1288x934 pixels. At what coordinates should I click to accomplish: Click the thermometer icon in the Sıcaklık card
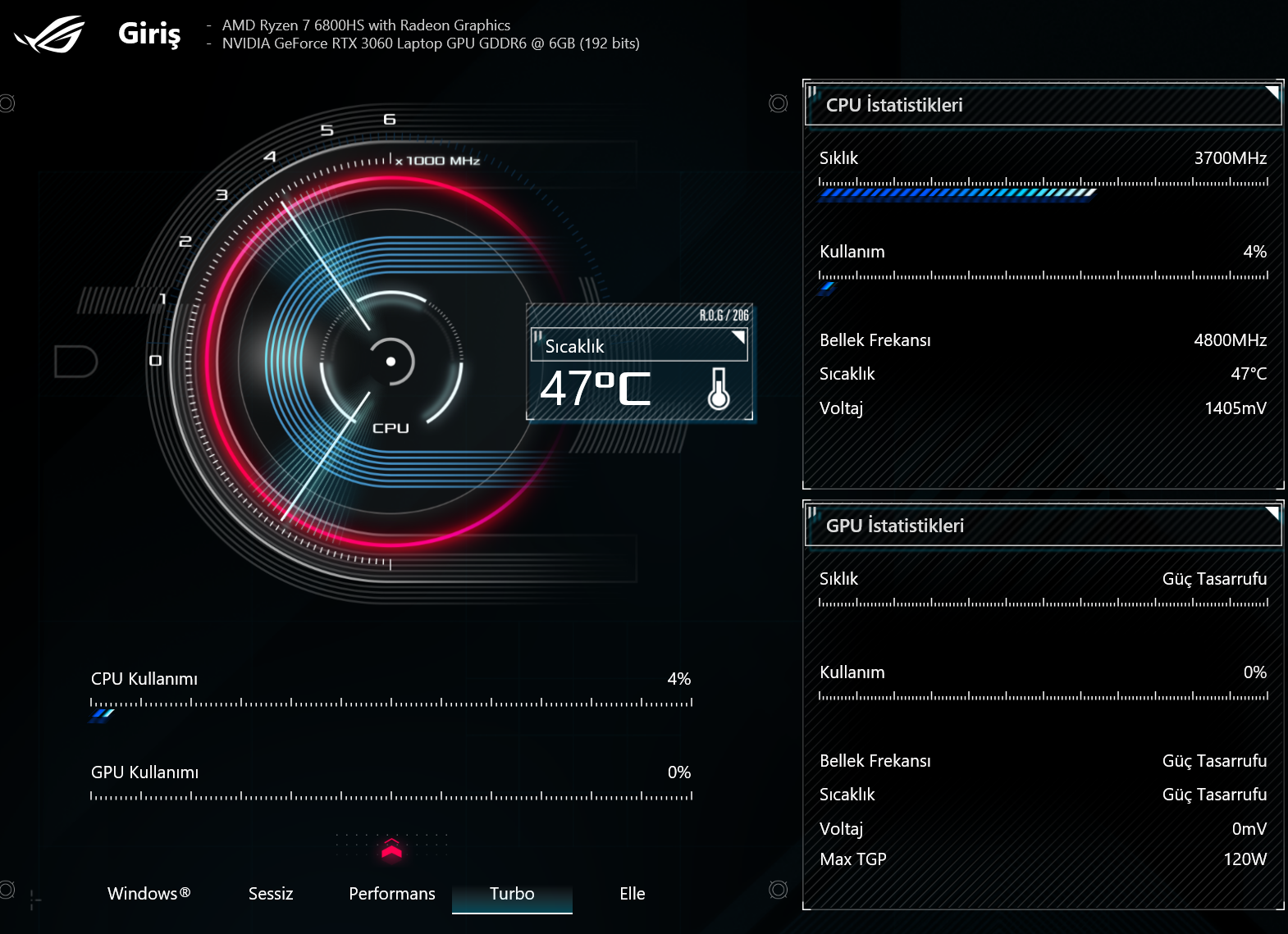pos(719,389)
